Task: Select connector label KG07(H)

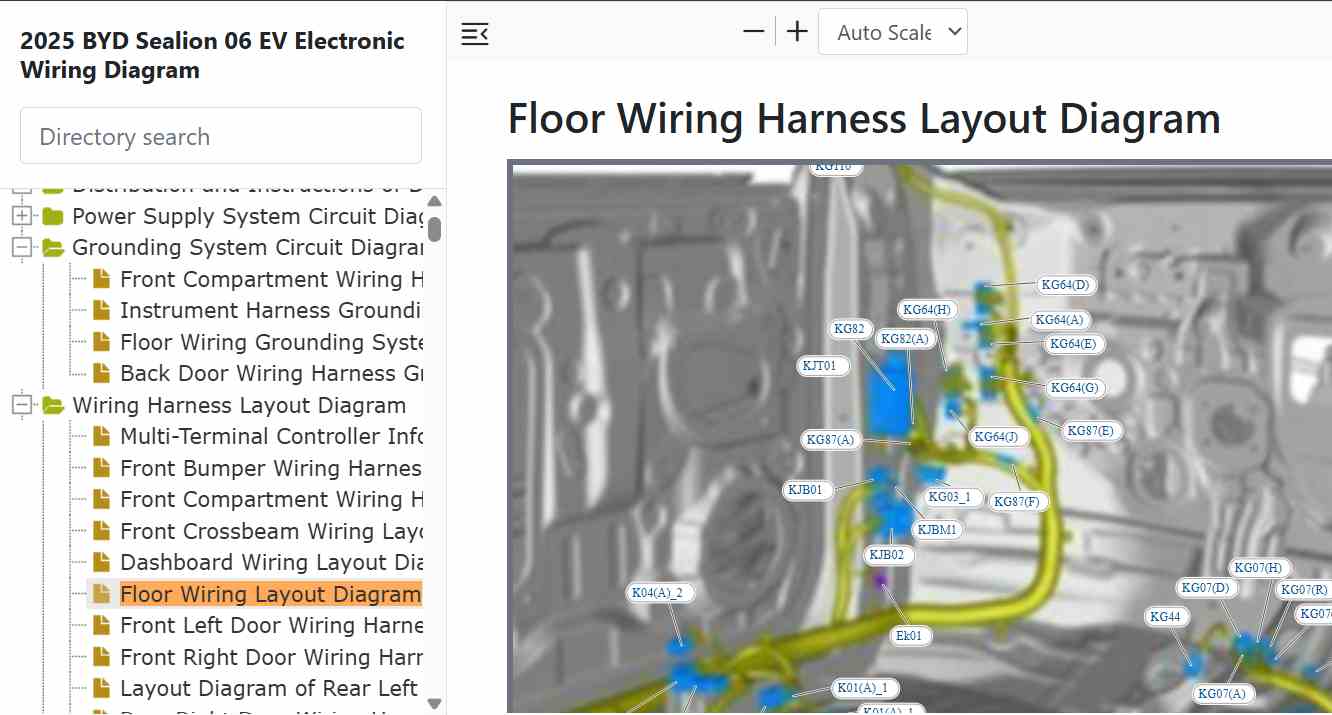Action: [x=1258, y=568]
